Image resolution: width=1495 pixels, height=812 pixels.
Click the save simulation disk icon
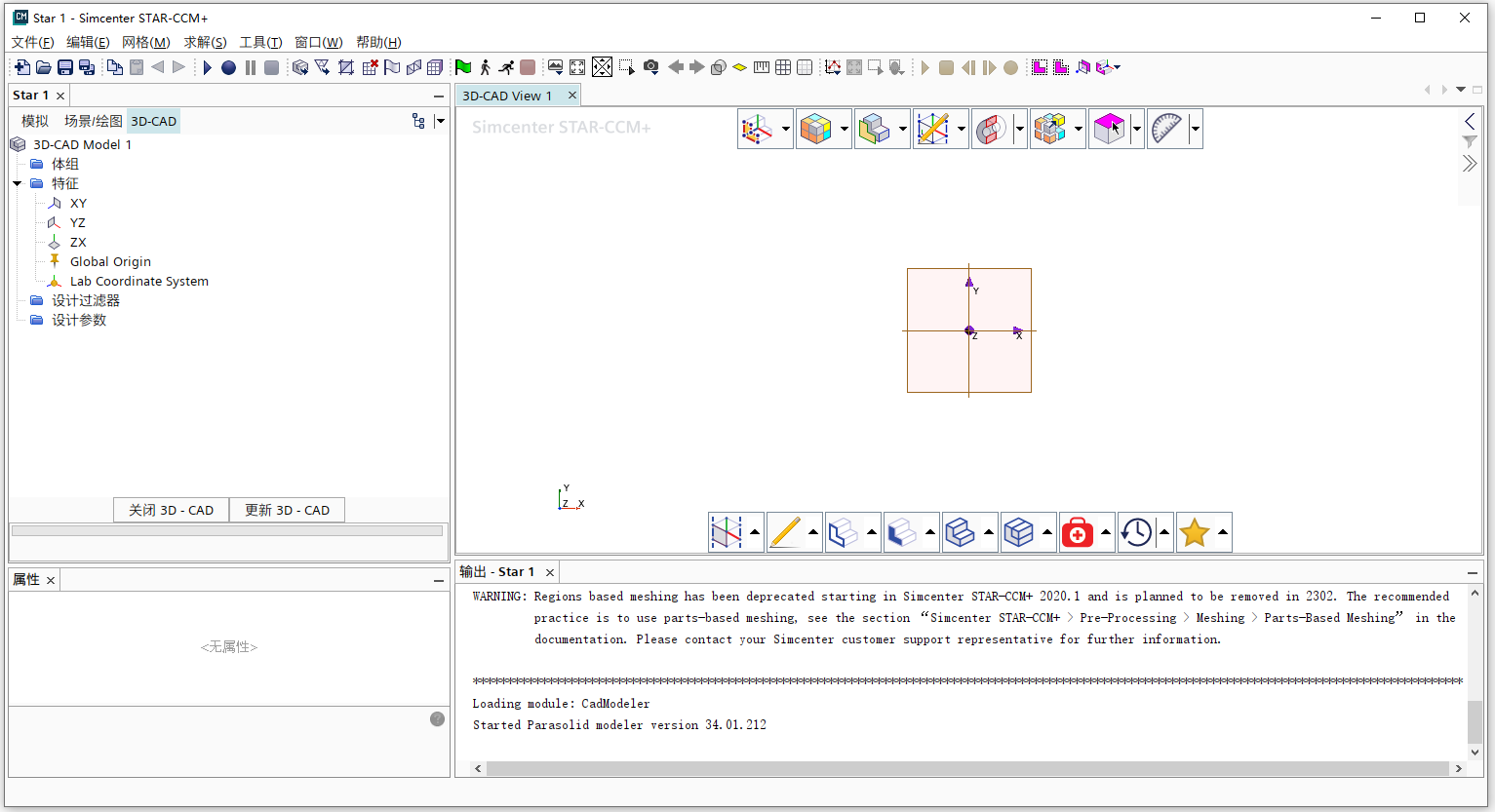pos(64,67)
